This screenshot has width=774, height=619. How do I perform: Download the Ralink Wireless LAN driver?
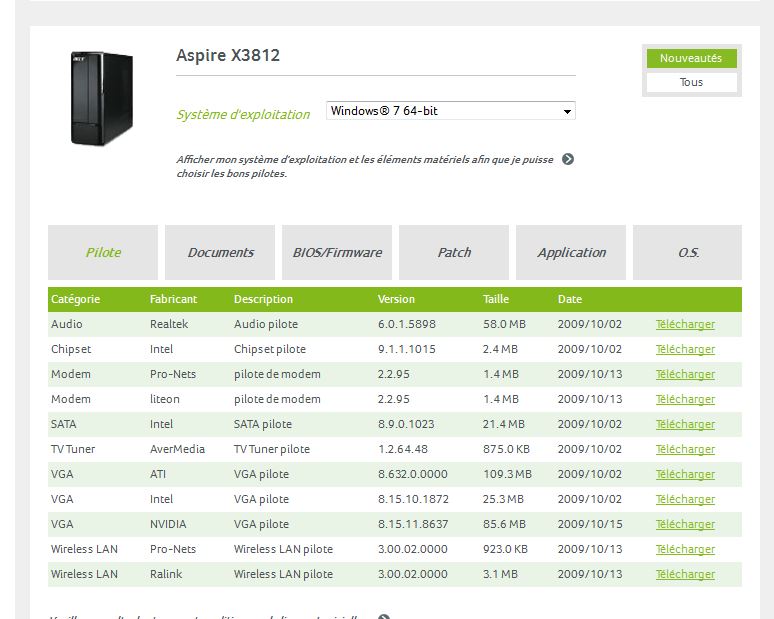click(x=685, y=575)
